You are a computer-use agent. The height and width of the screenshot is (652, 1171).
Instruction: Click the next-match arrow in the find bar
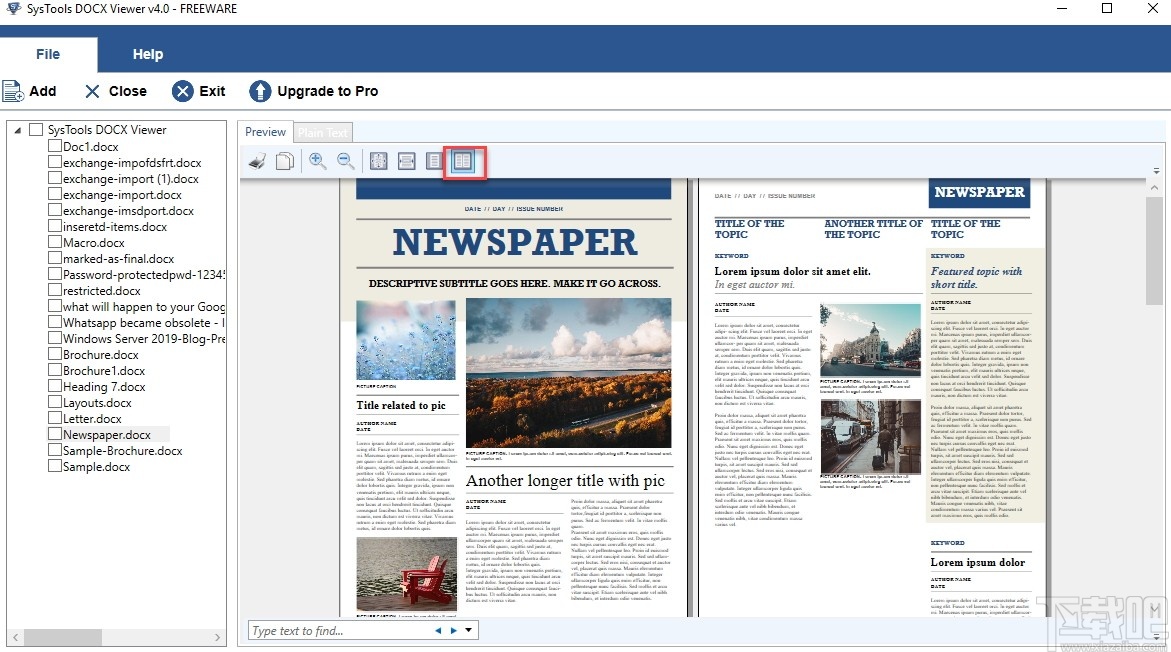[454, 630]
